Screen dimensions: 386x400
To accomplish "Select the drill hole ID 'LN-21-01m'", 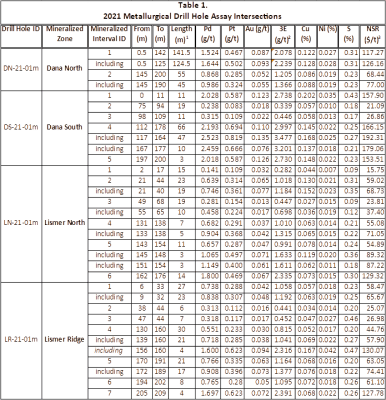I will [x=21, y=223].
